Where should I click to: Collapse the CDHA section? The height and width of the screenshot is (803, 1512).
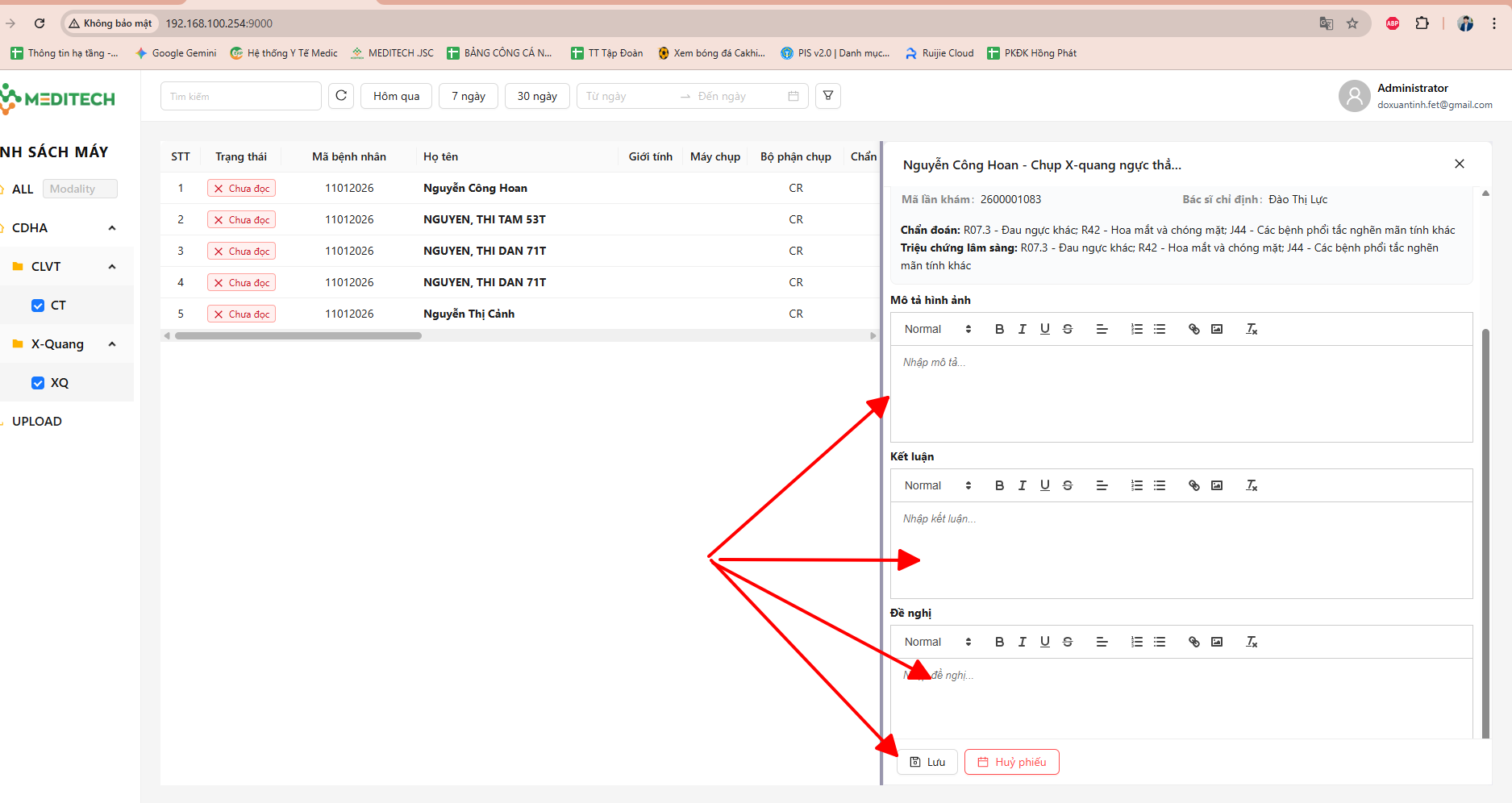(x=112, y=228)
